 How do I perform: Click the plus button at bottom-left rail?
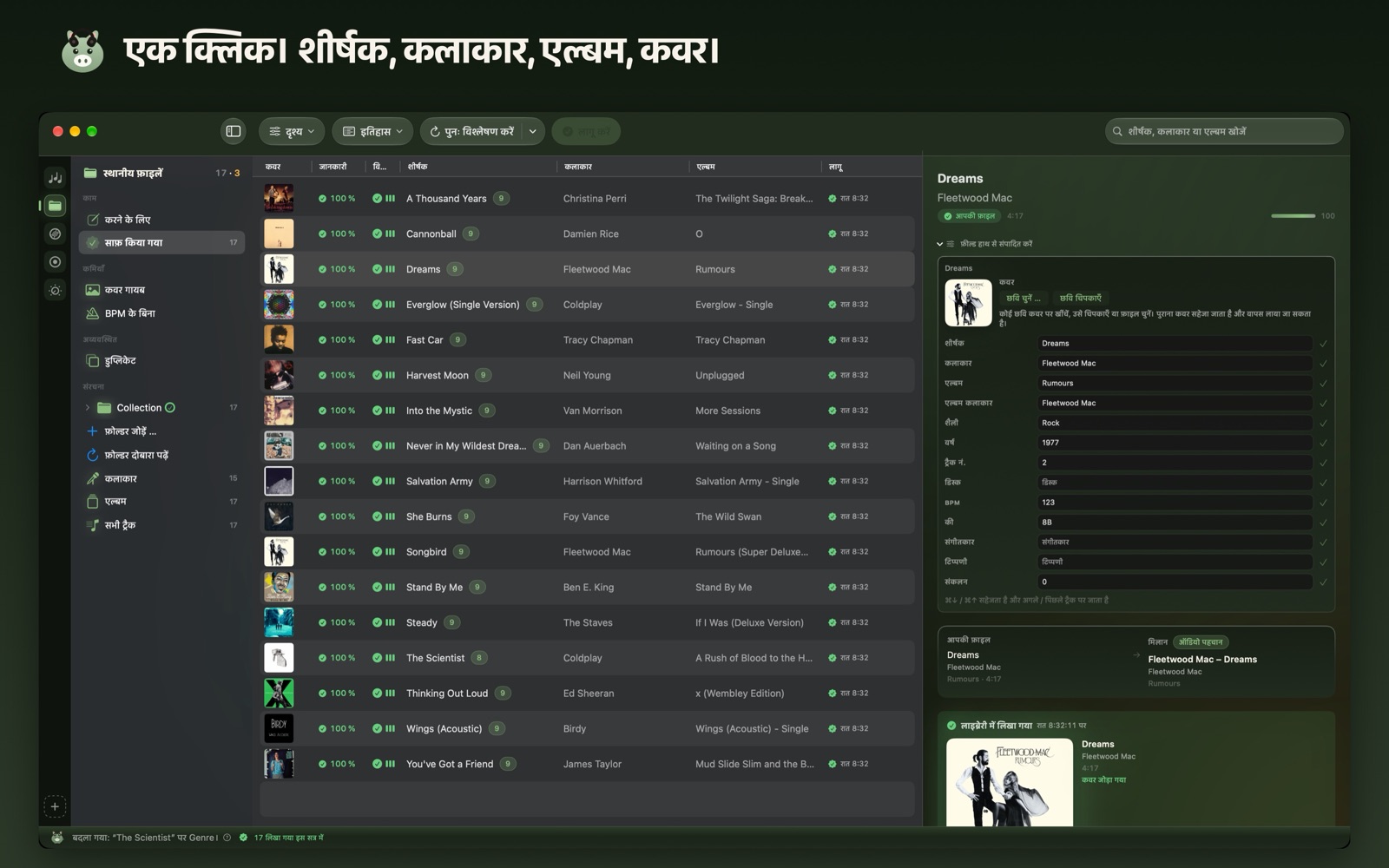[55, 806]
